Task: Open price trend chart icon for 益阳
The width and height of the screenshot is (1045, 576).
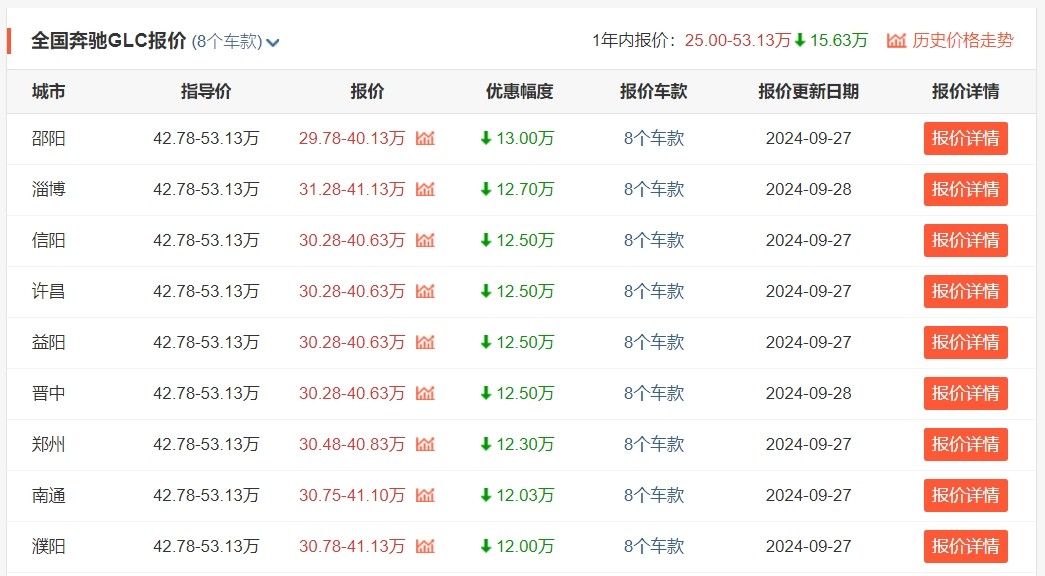Action: [425, 342]
